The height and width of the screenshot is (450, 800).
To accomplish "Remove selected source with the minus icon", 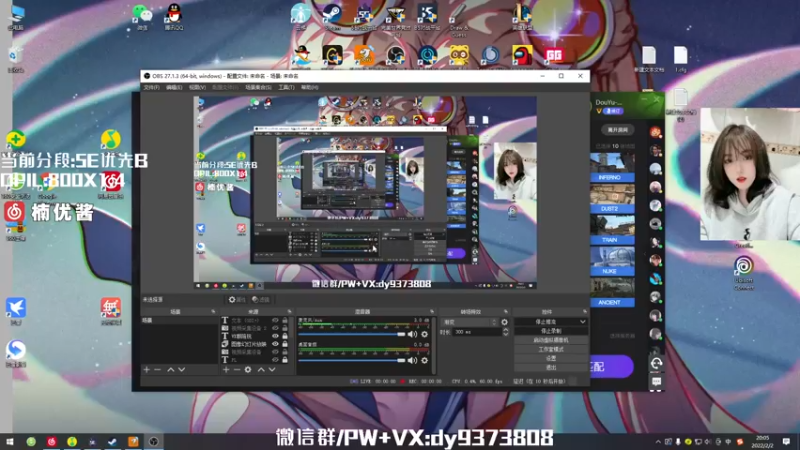I will 237,369.
